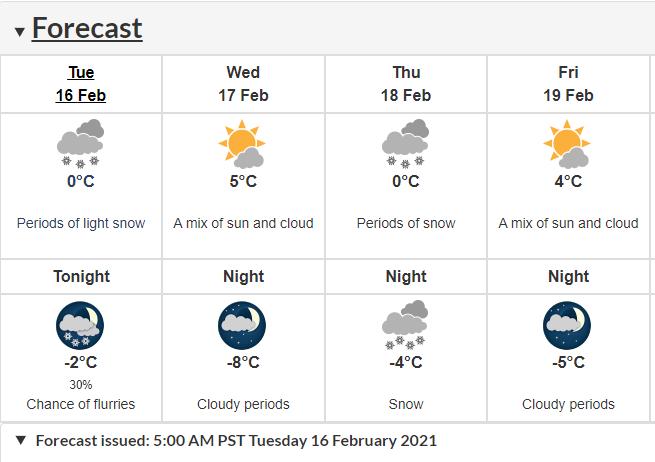The image size is (655, 462).
Task: Click the Tonight header cell
Action: [81, 277]
